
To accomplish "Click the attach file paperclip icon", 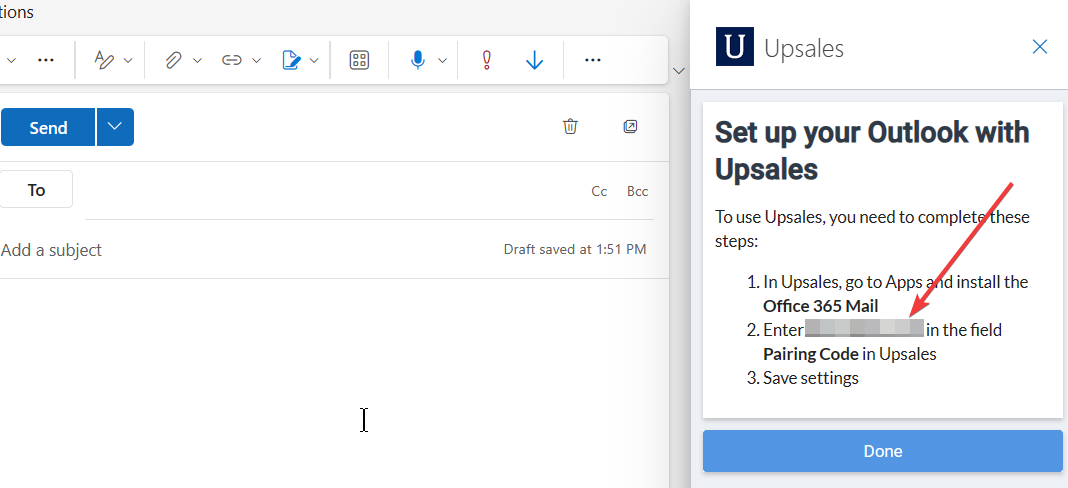I will (x=173, y=60).
